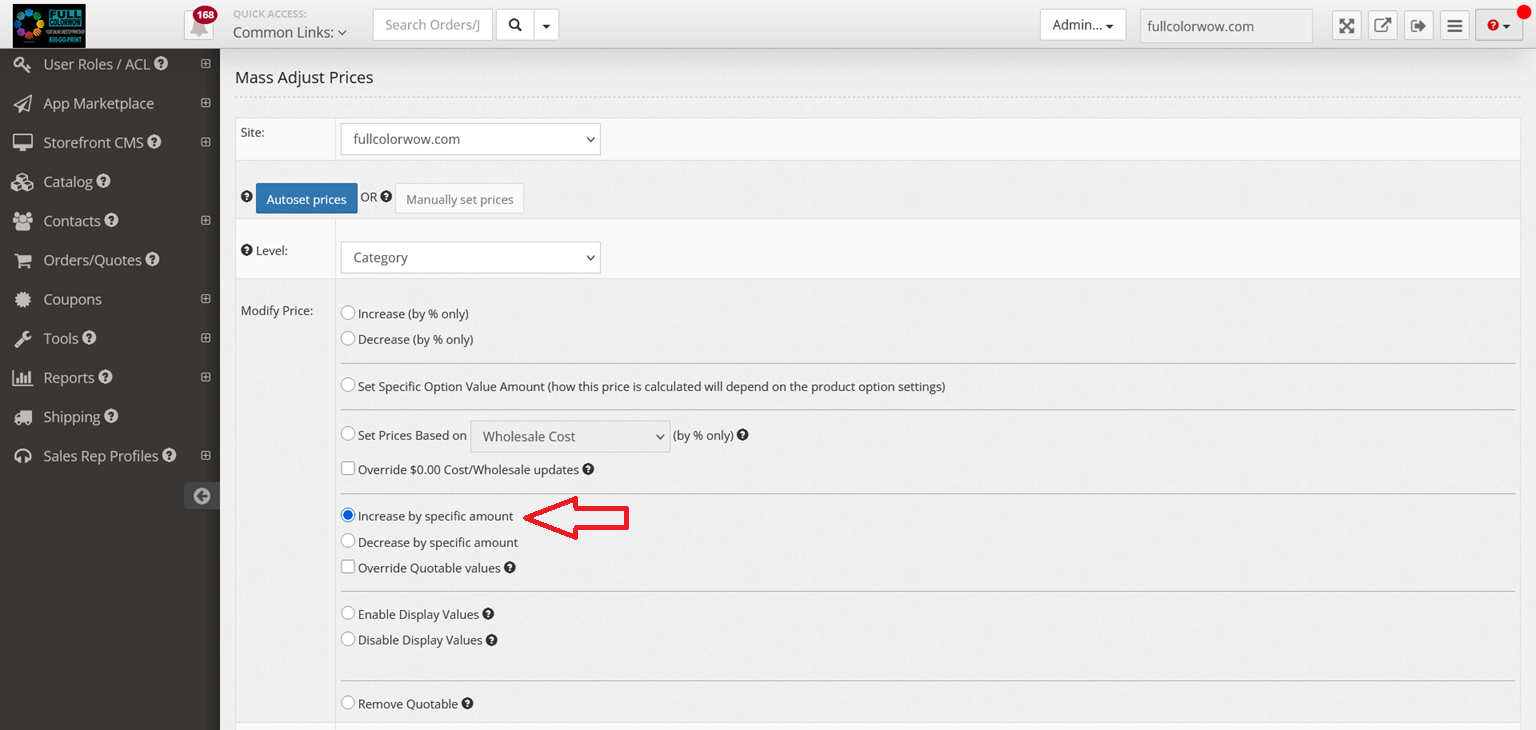
Task: Open the hamburger menu icon in top bar
Action: click(1454, 26)
